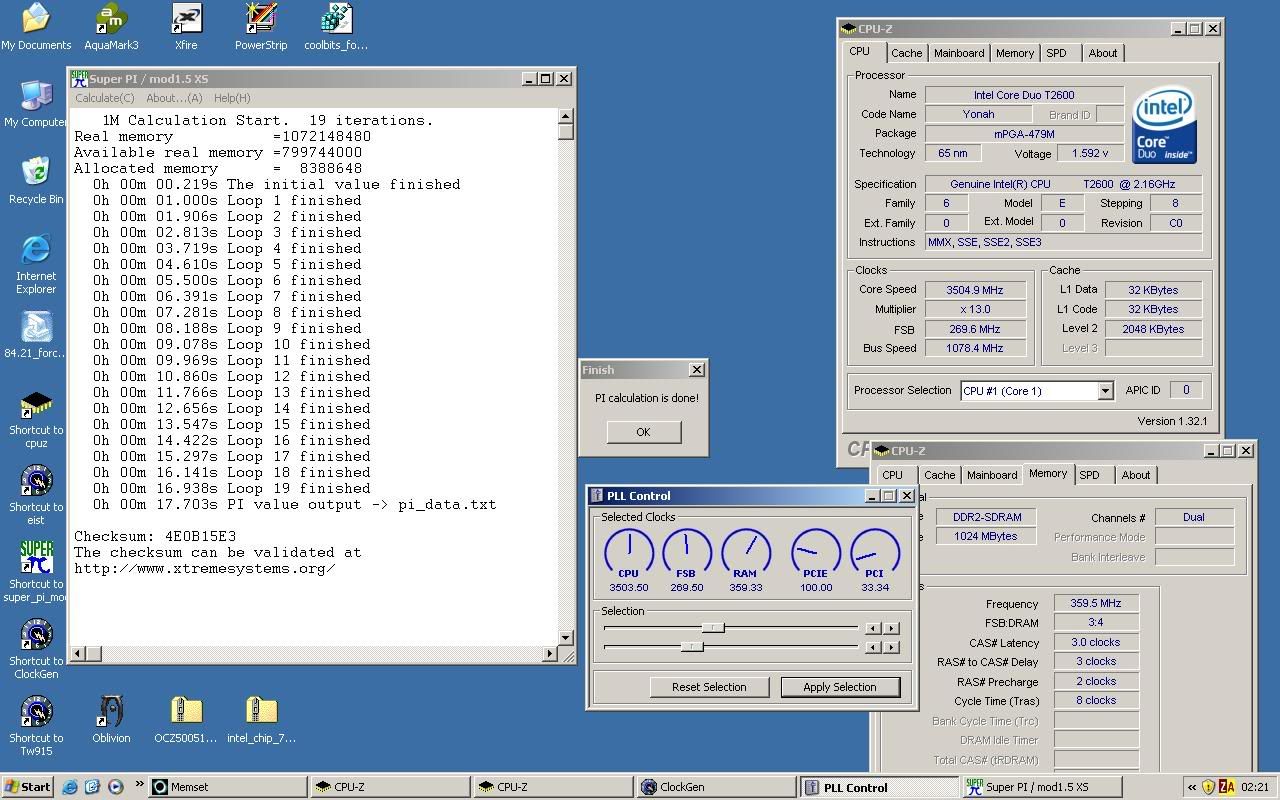1280x800 pixels.
Task: Click the ZoneAlarm ZA tray icon
Action: click(x=1227, y=787)
